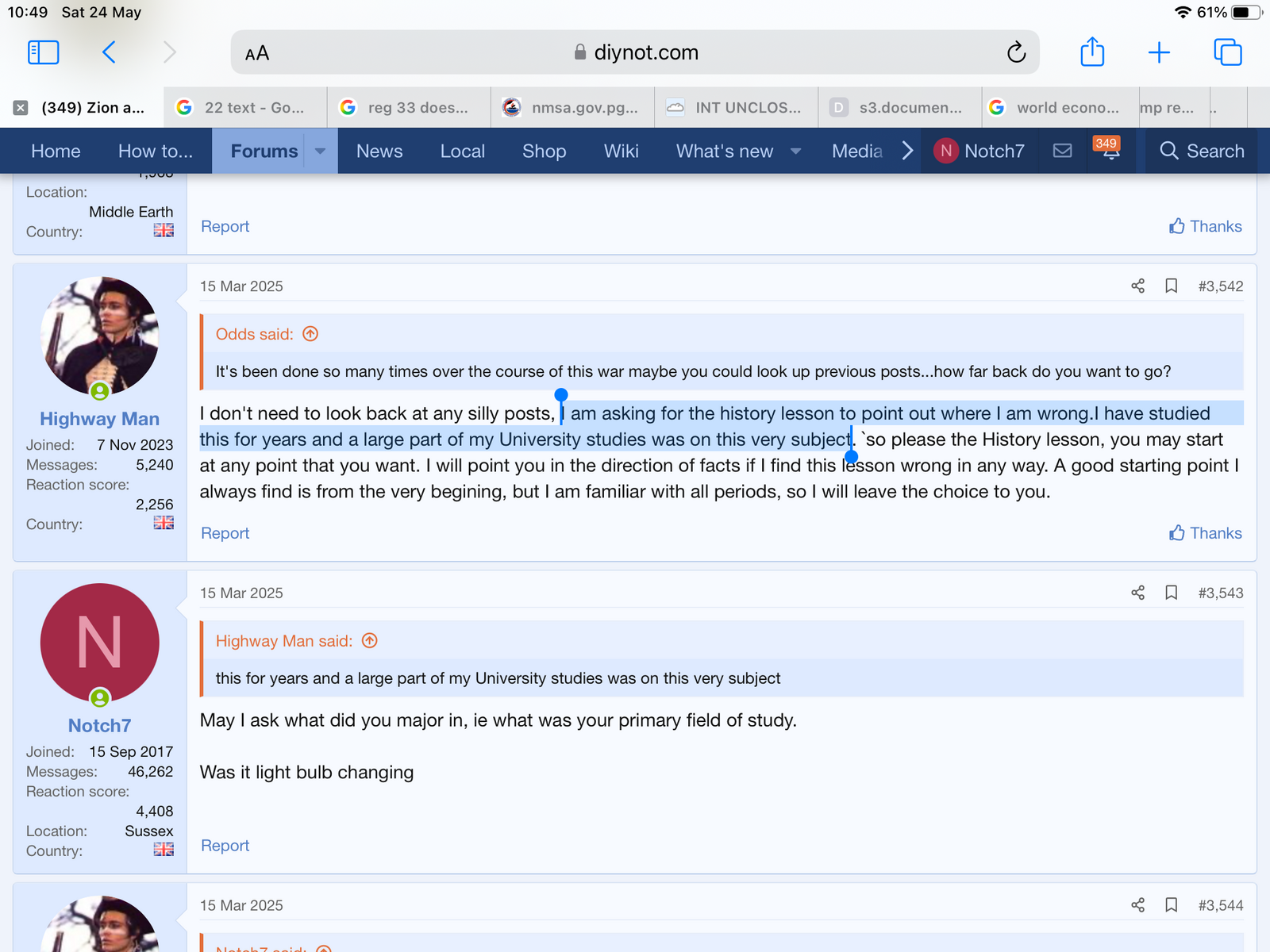This screenshot has height=952, width=1270.
Task: Tap the Safari share icon
Action: pos(1092,52)
